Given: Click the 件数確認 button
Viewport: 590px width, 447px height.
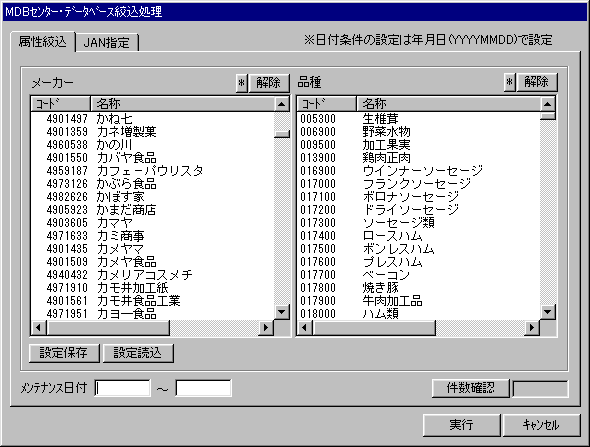Looking at the screenshot, I should pyautogui.click(x=470, y=388).
